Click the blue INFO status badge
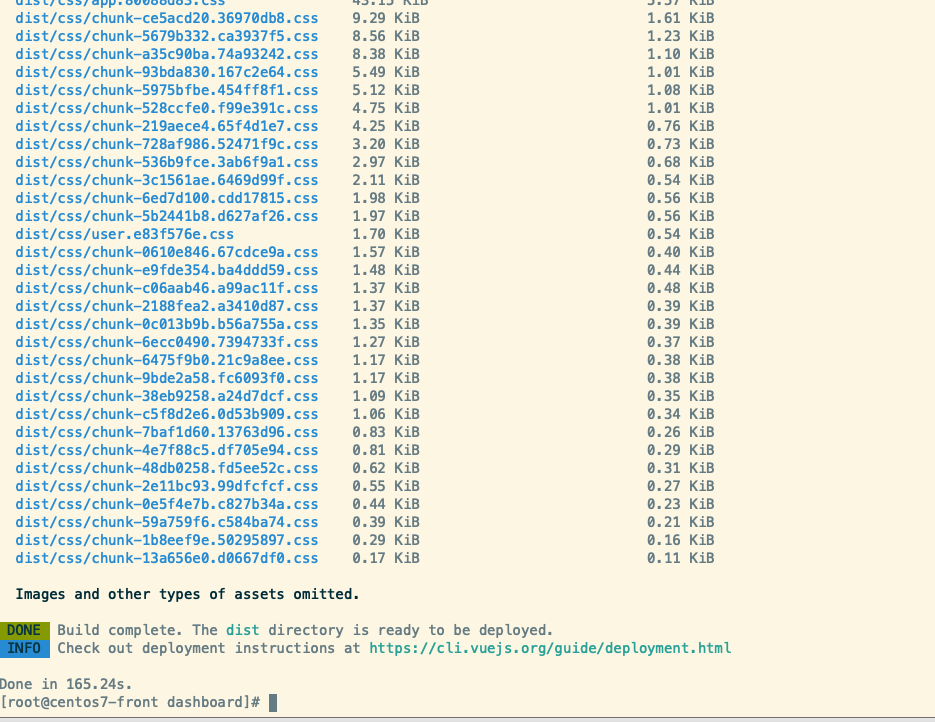Image resolution: width=935 pixels, height=722 pixels. [x=24, y=648]
